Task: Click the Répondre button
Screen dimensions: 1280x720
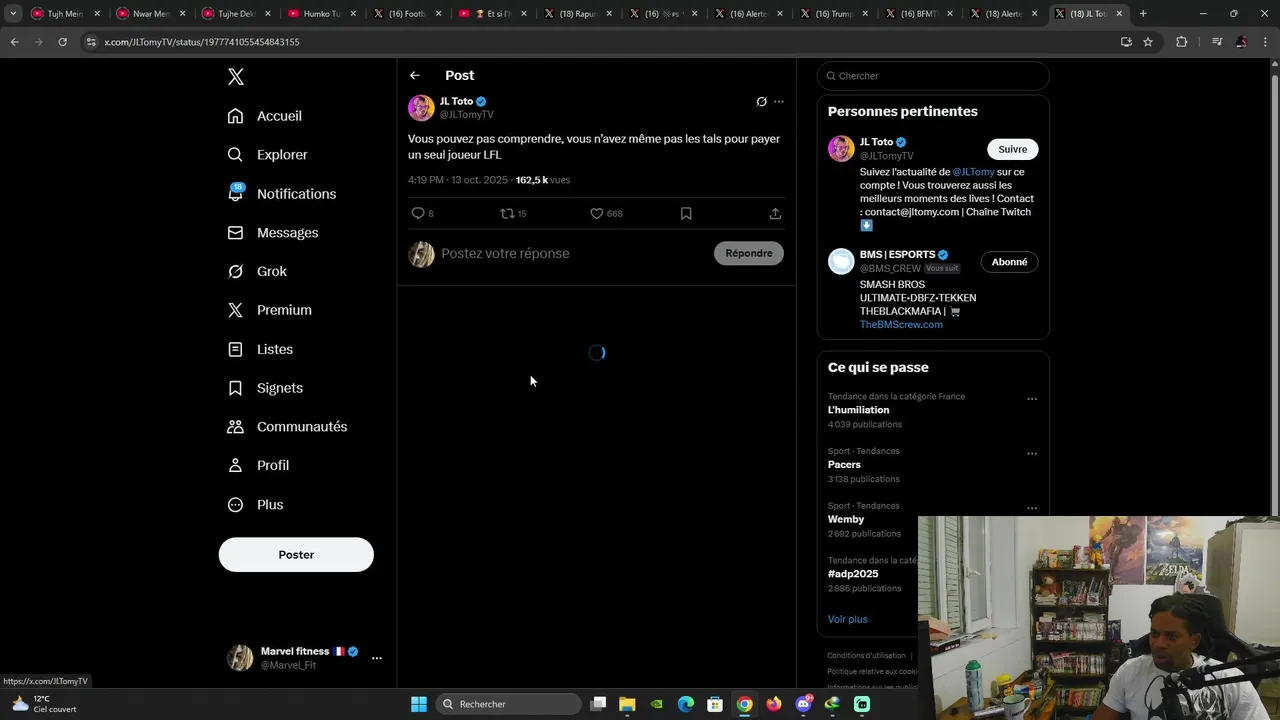Action: click(749, 254)
